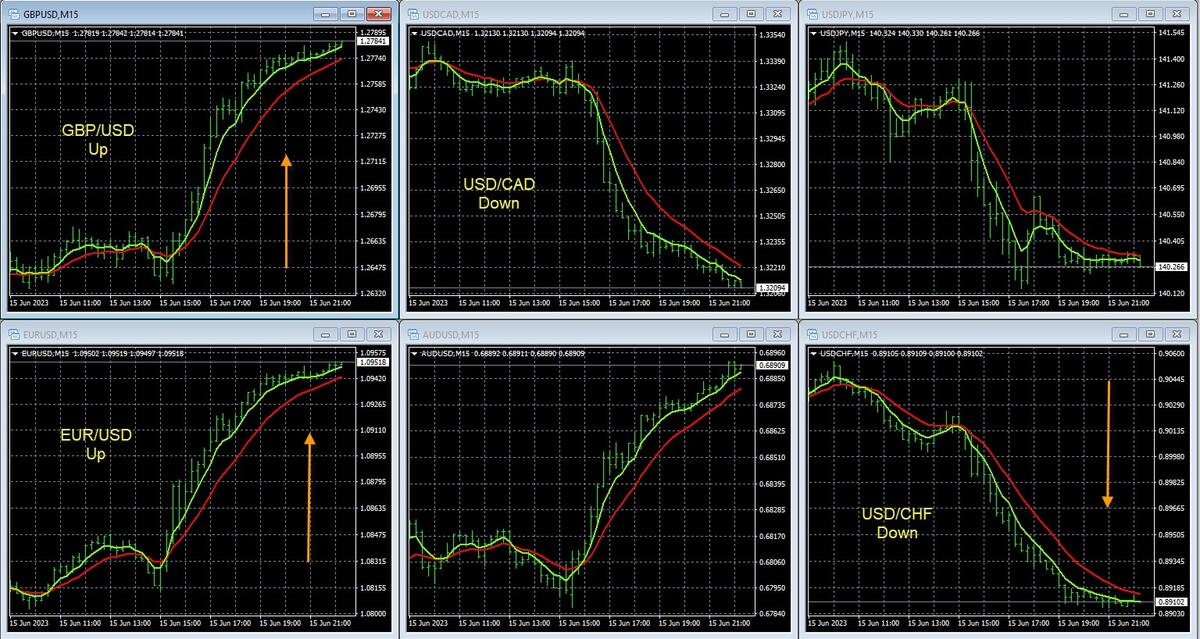Maximize the USDCAD,M15 chart window
Viewport: 1200px width, 639px height.
coord(752,14)
